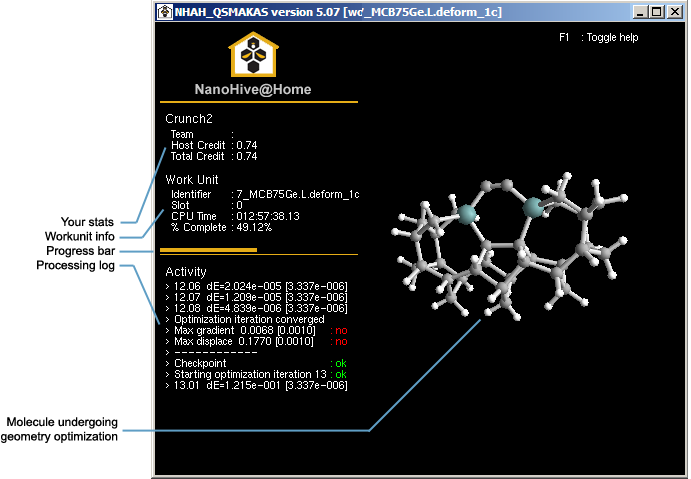Click the Max displace 0.1770 log line
691x479 pixels.
click(x=256, y=342)
